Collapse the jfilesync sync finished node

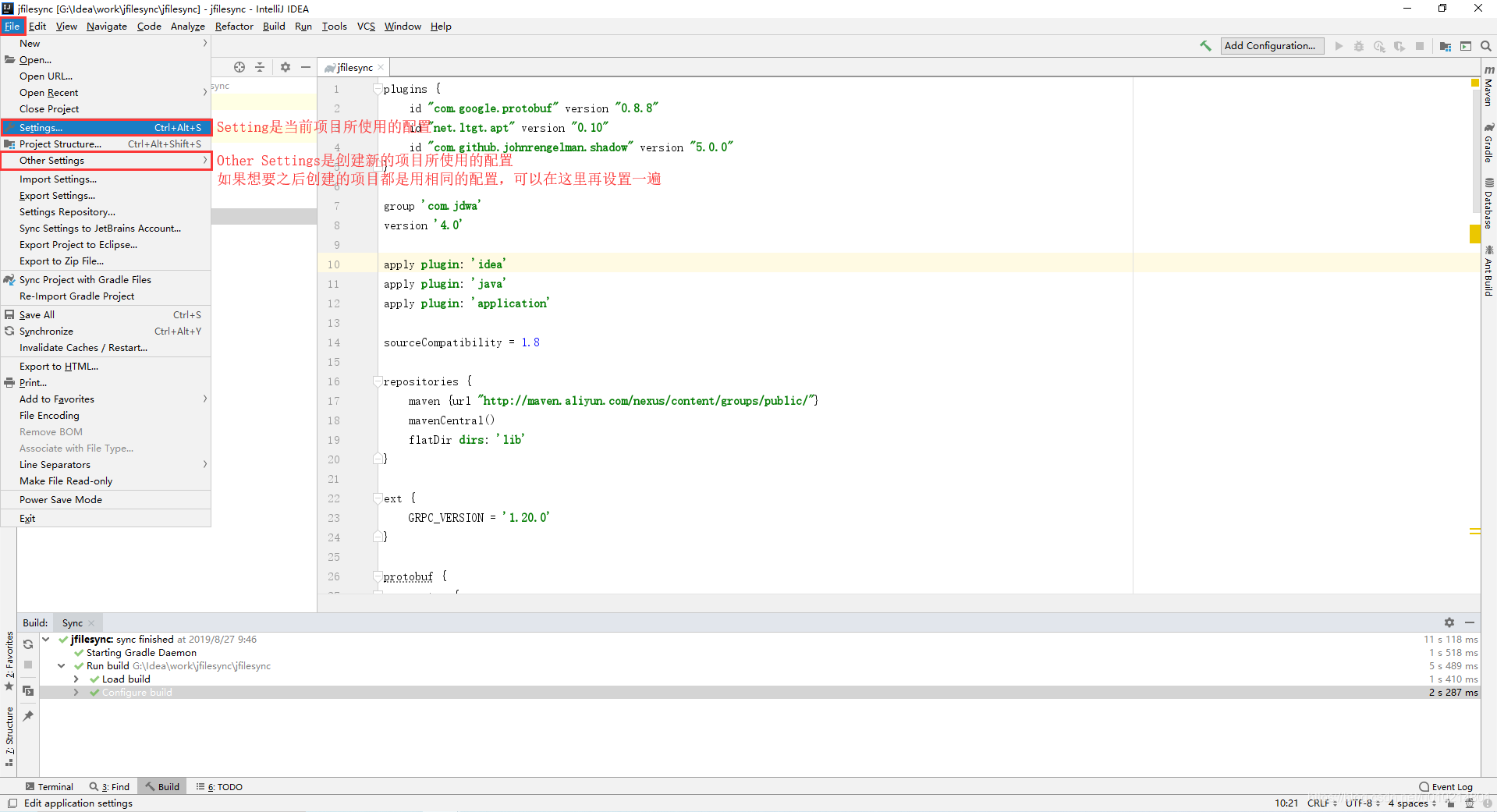coord(46,640)
